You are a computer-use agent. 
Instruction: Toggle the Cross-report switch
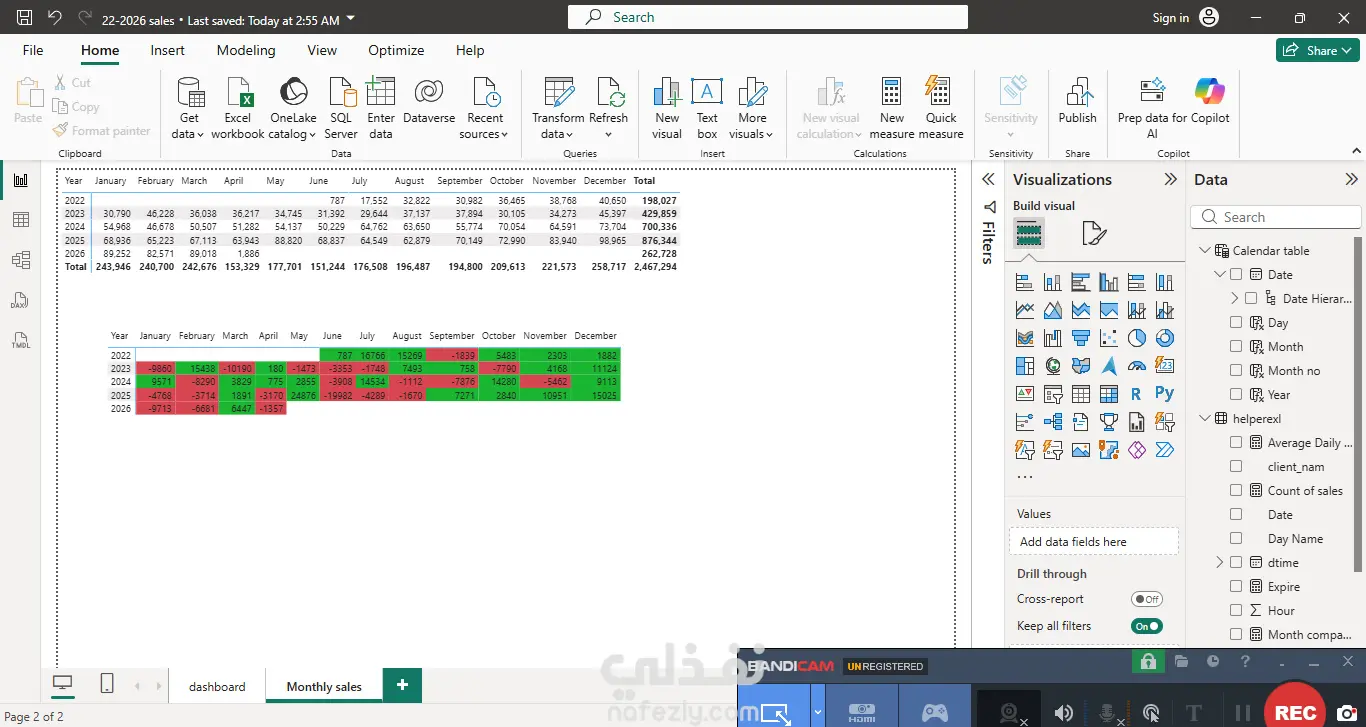coord(1147,599)
